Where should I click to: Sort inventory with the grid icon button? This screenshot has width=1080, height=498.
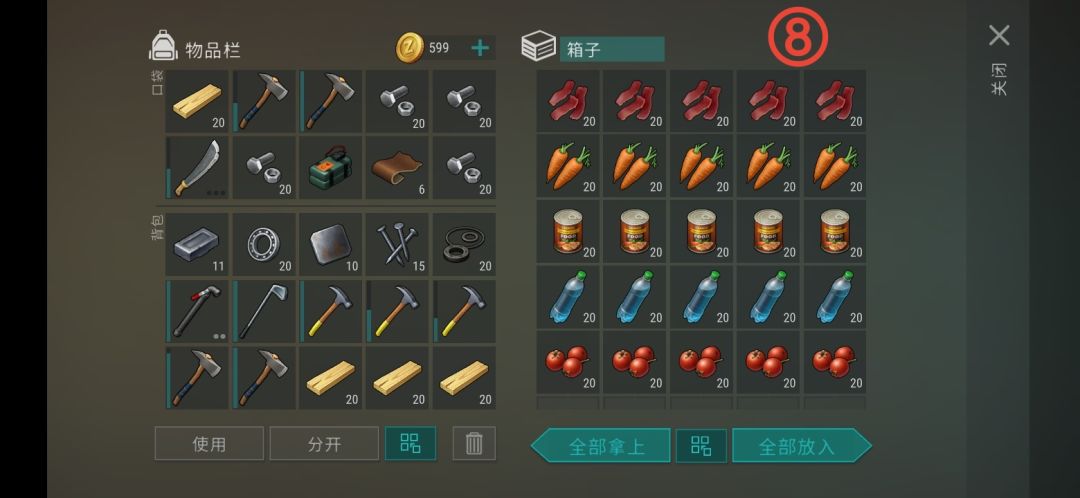pos(411,444)
